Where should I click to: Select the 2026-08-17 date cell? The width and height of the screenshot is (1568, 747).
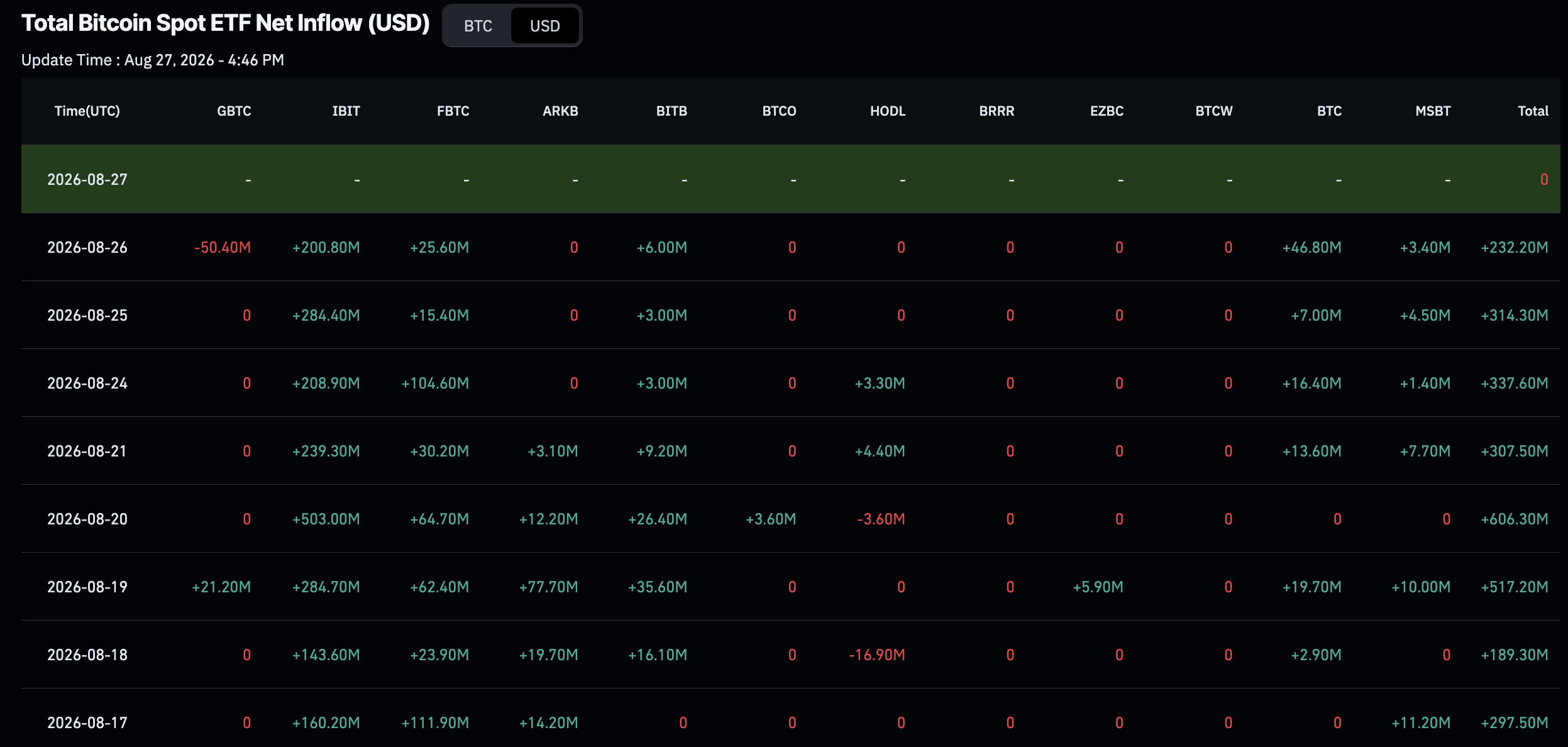(x=87, y=723)
